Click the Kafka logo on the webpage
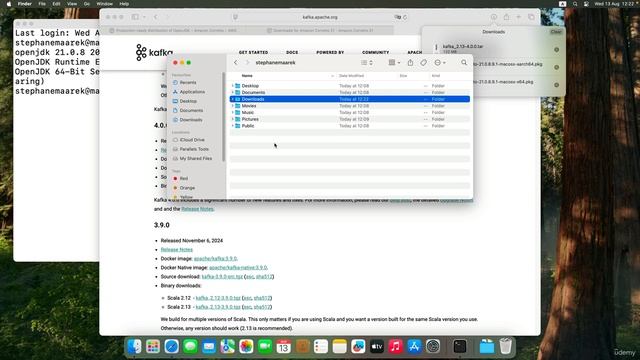 click(154, 52)
